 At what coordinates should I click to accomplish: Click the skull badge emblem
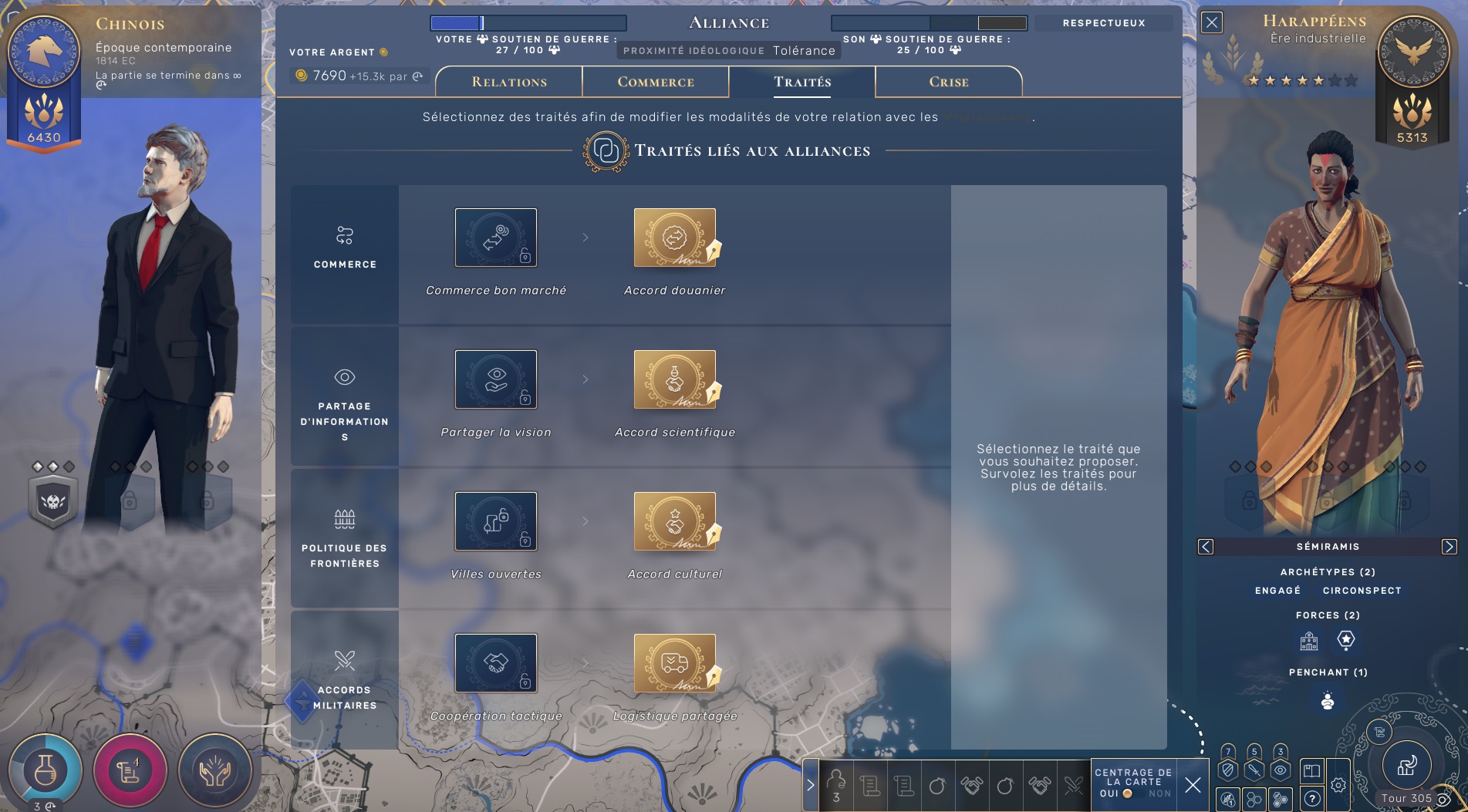click(53, 502)
